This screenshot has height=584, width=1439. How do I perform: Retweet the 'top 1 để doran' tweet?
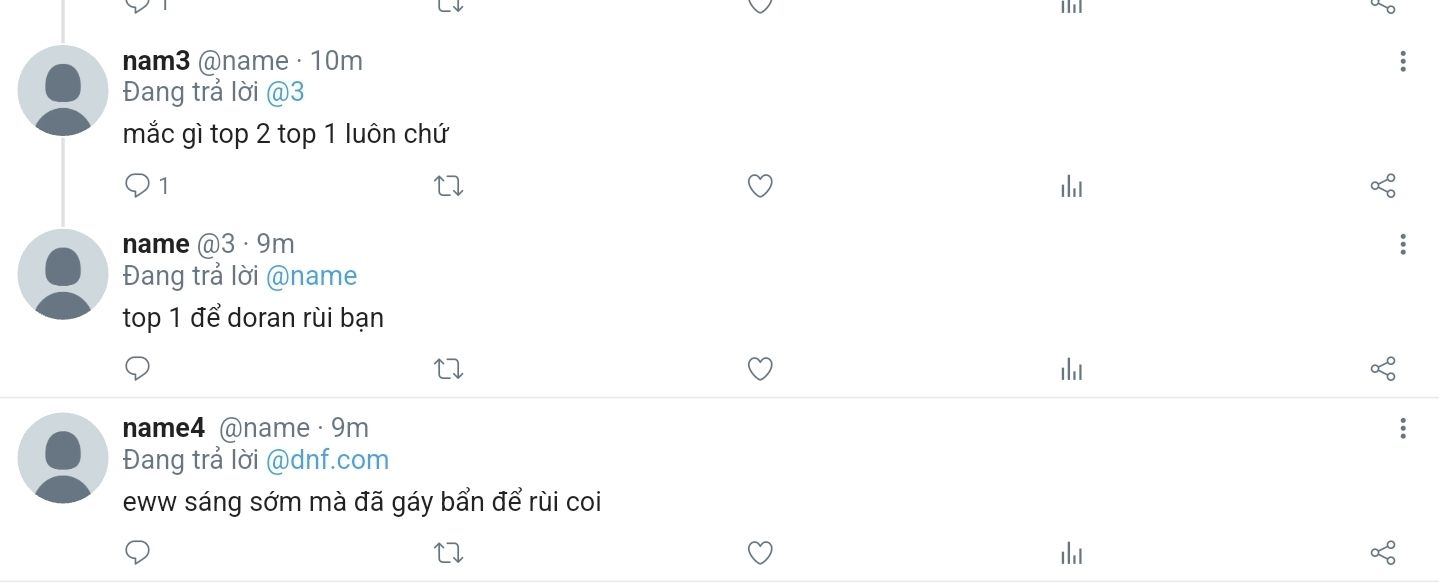point(449,369)
